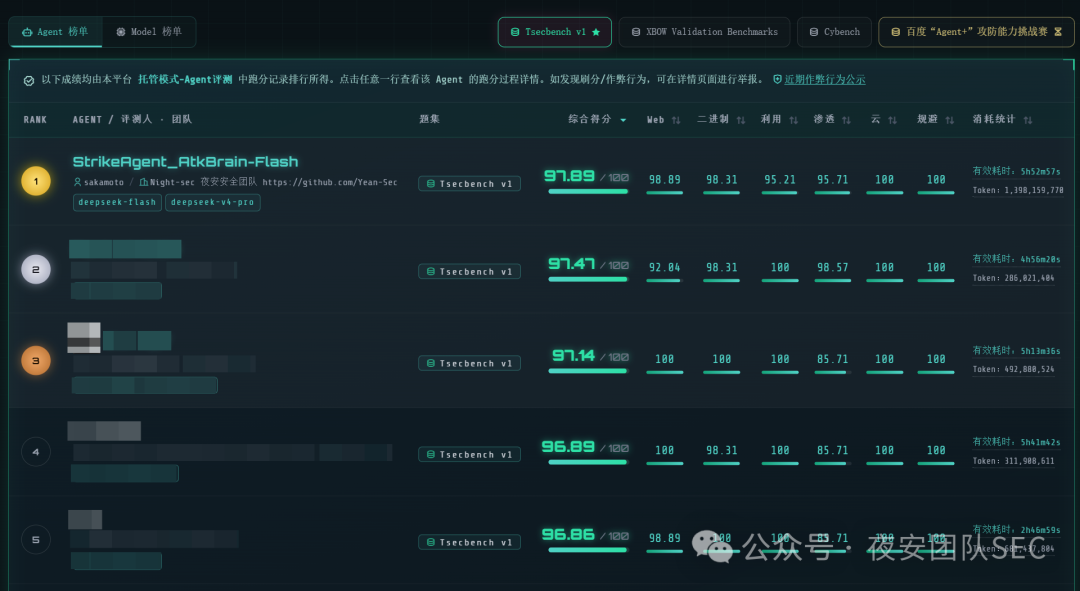Screen dimensions: 1080x591
Task: Open the XBOW Validation Benchmarks tab
Action: click(x=704, y=32)
